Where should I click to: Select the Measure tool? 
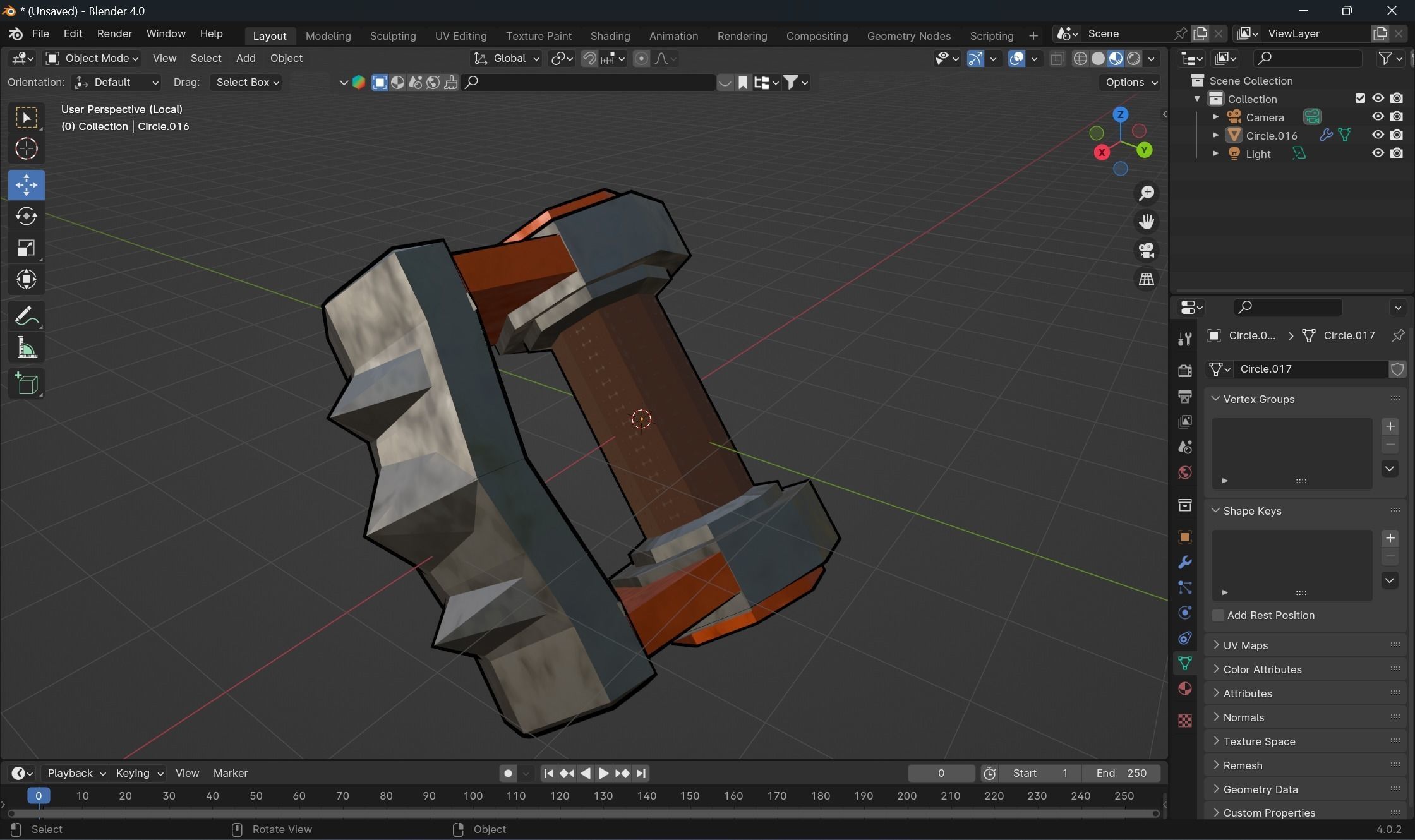coord(27,347)
